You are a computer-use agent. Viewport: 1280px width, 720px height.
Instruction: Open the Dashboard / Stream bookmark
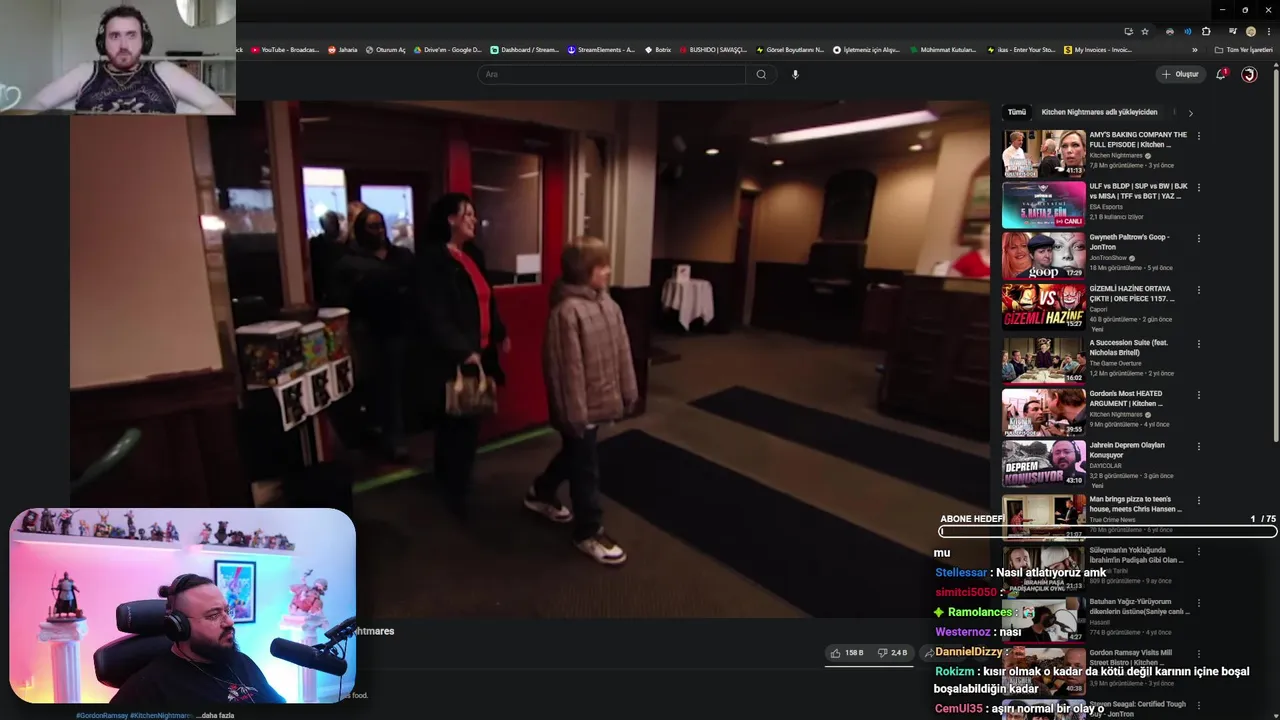click(x=524, y=49)
